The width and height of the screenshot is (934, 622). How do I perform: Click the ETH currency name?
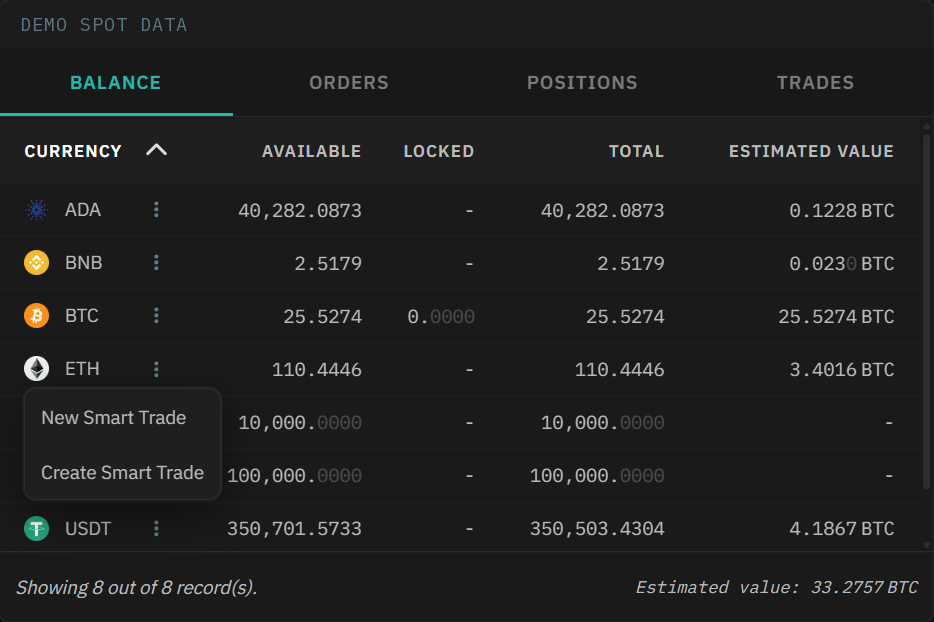pyautogui.click(x=82, y=369)
